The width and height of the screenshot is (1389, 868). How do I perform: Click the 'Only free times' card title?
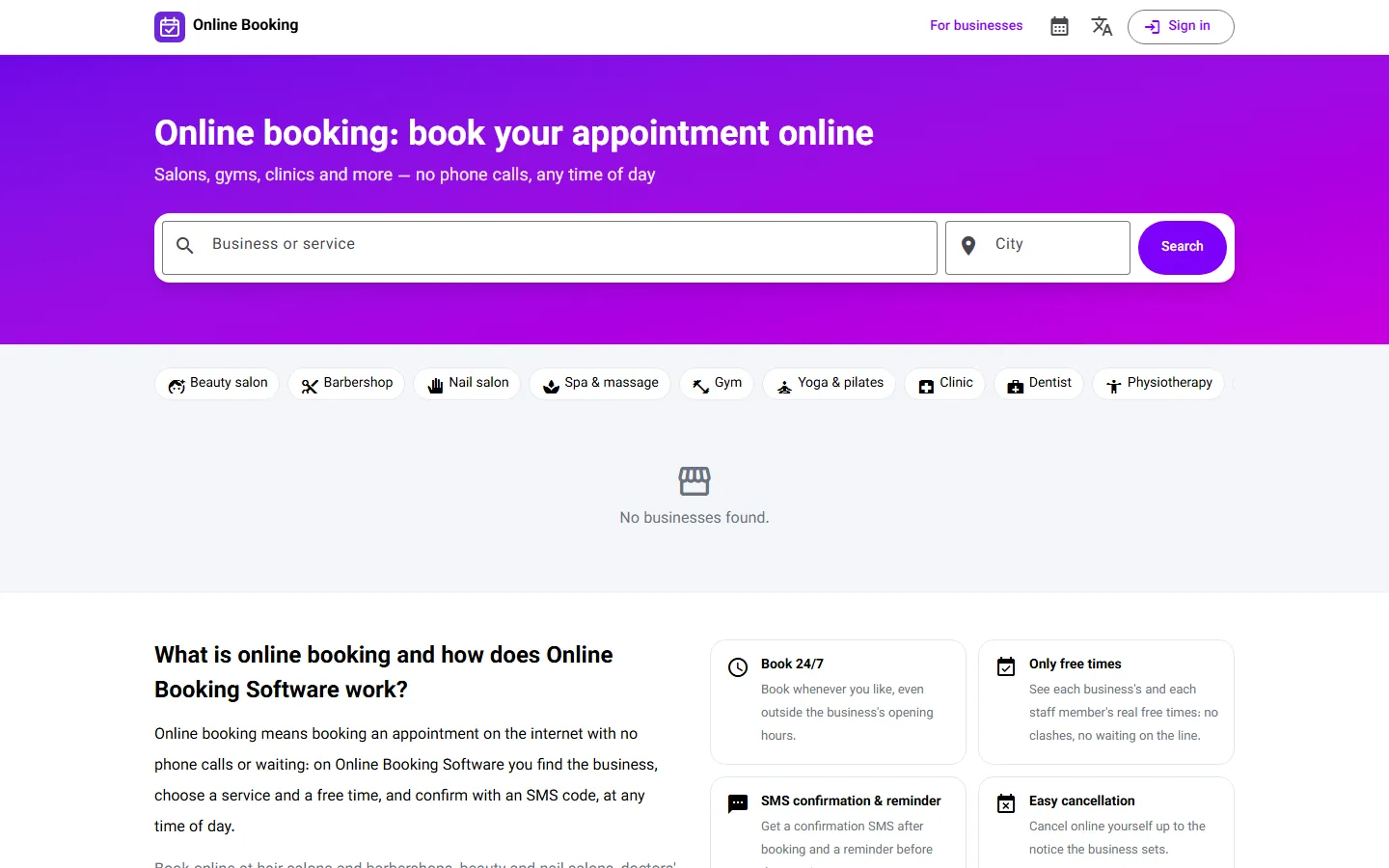coord(1076,665)
